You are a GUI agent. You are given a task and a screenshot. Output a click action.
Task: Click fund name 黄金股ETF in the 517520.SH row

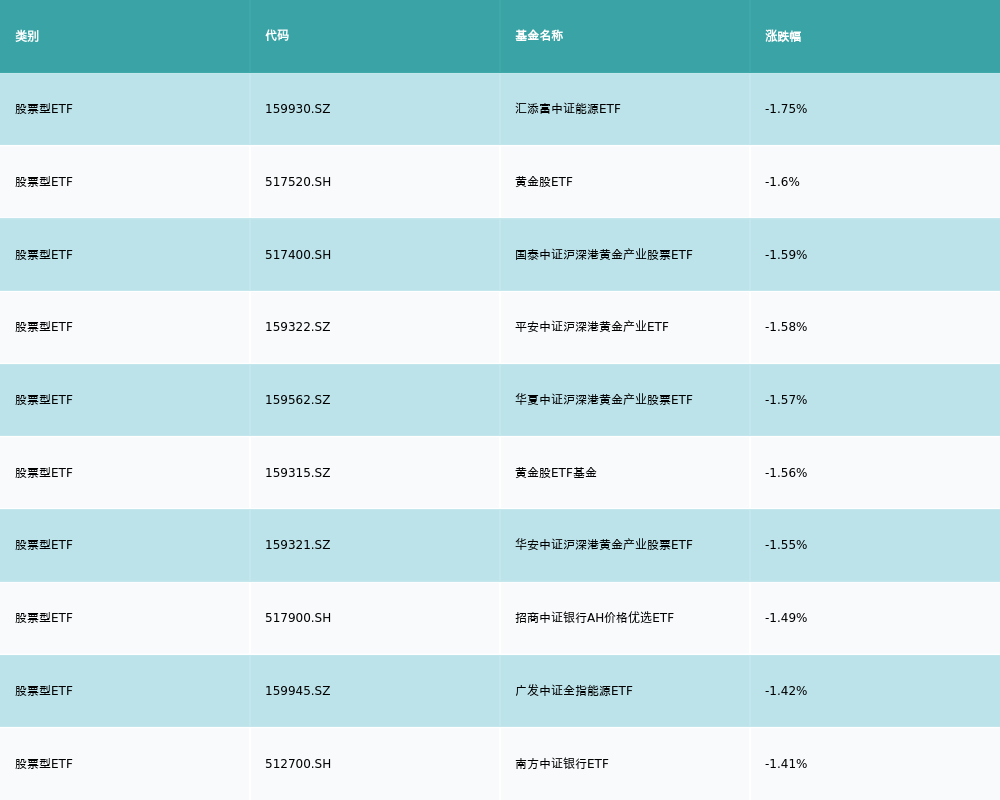544,182
